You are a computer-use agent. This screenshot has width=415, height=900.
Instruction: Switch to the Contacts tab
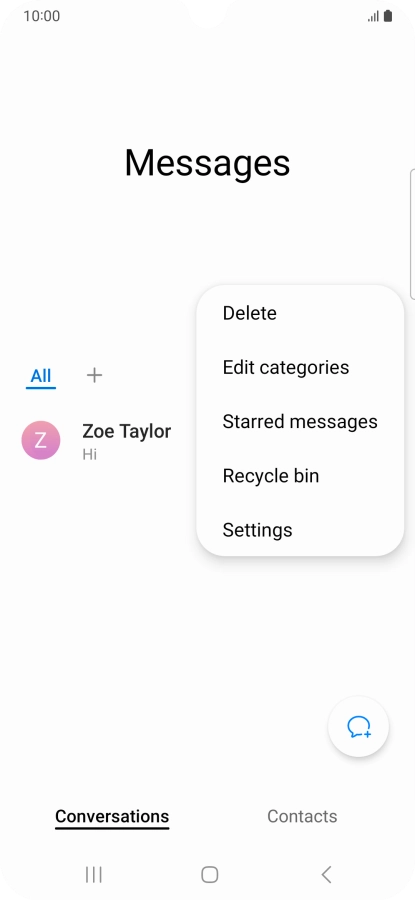pos(302,816)
